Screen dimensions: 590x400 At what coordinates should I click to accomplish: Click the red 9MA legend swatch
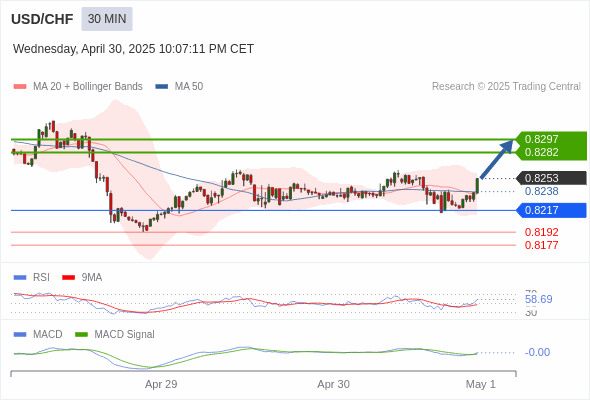tap(68, 278)
